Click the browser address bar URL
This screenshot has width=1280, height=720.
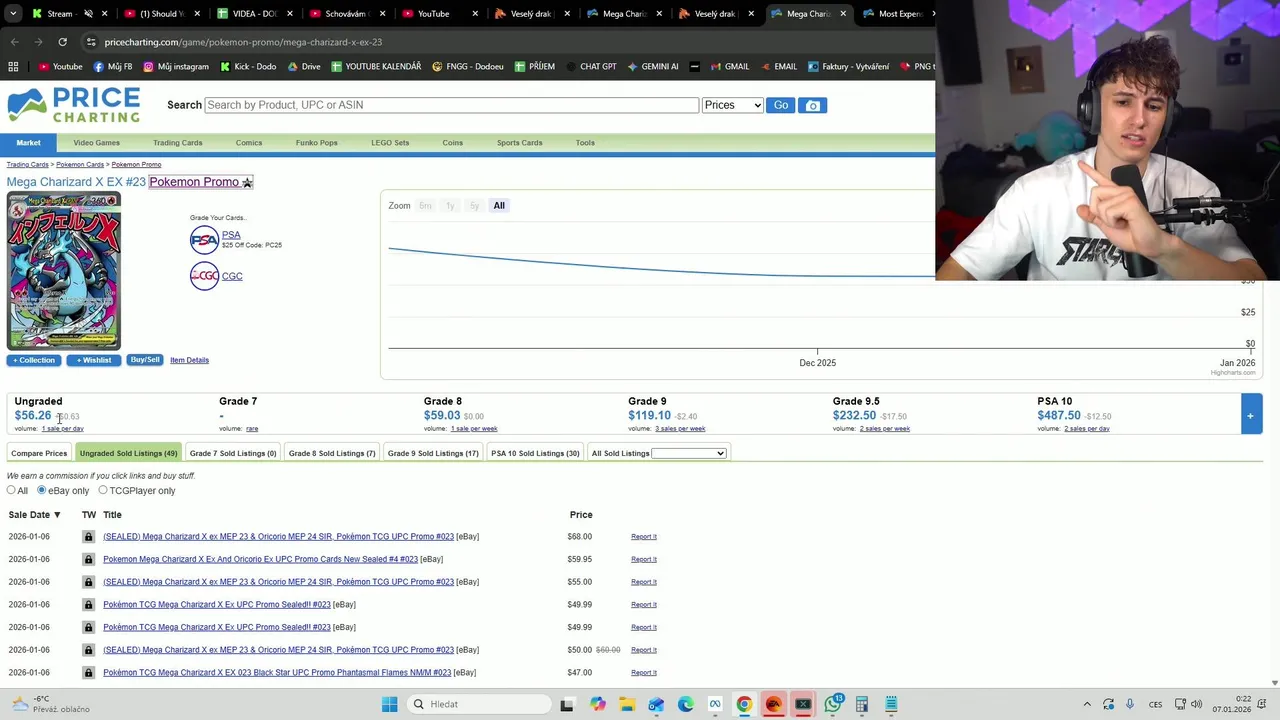pyautogui.click(x=243, y=42)
